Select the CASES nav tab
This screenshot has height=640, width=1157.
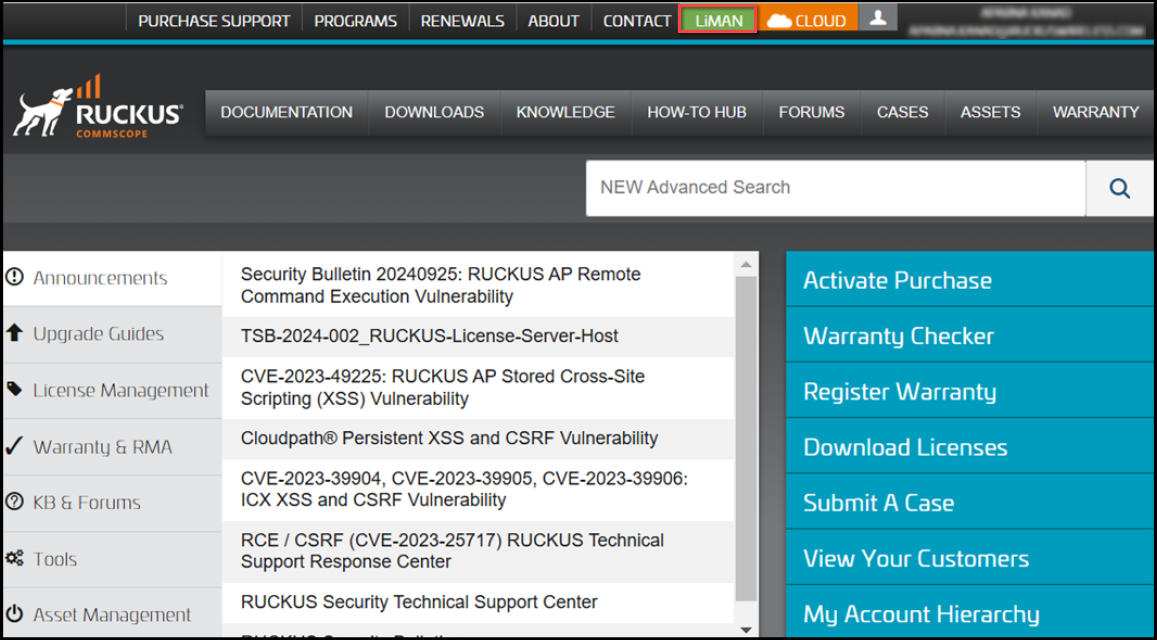coord(902,112)
